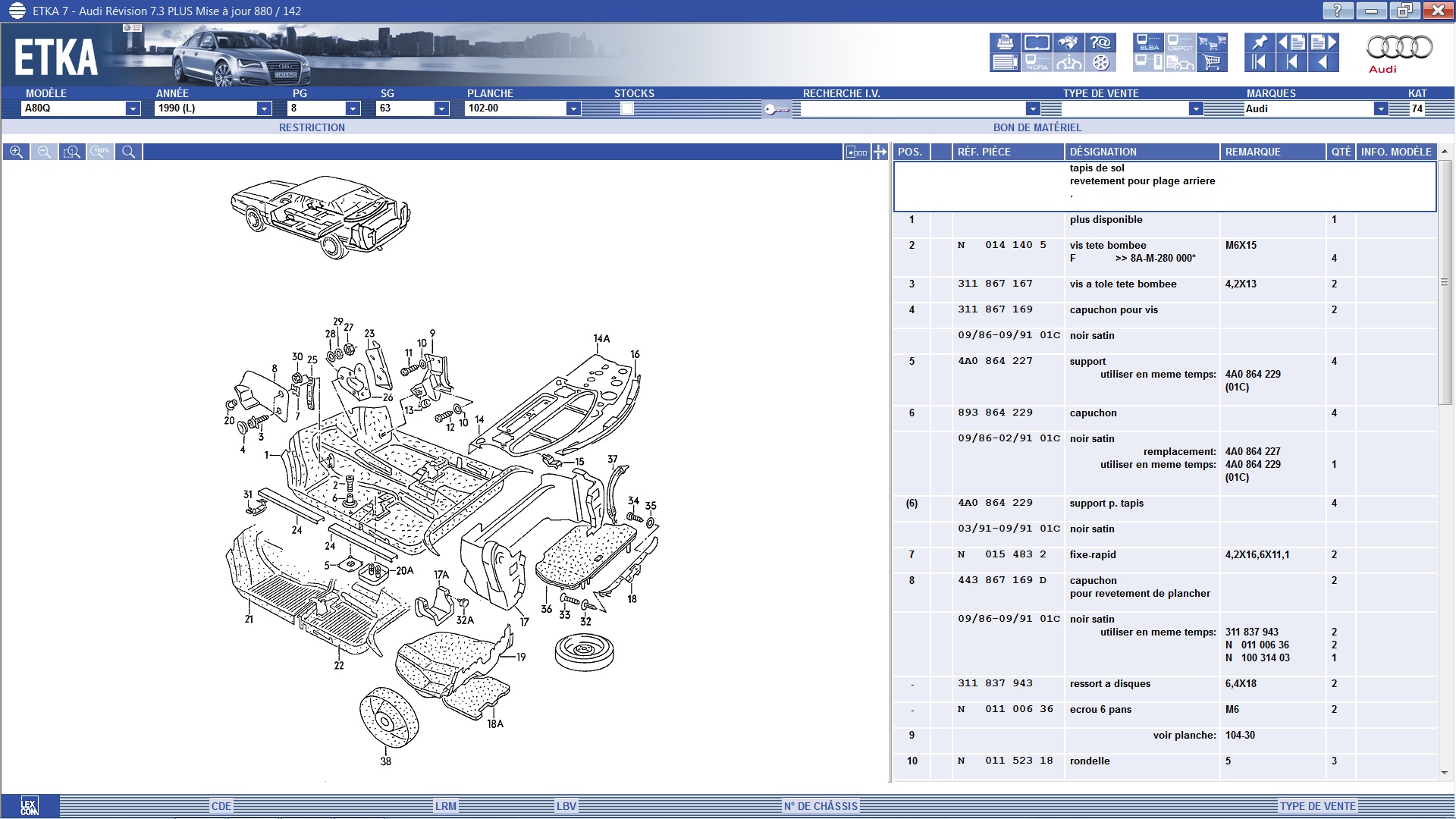Click the key icon next to STOCKS
The image size is (1456, 819).
(777, 110)
